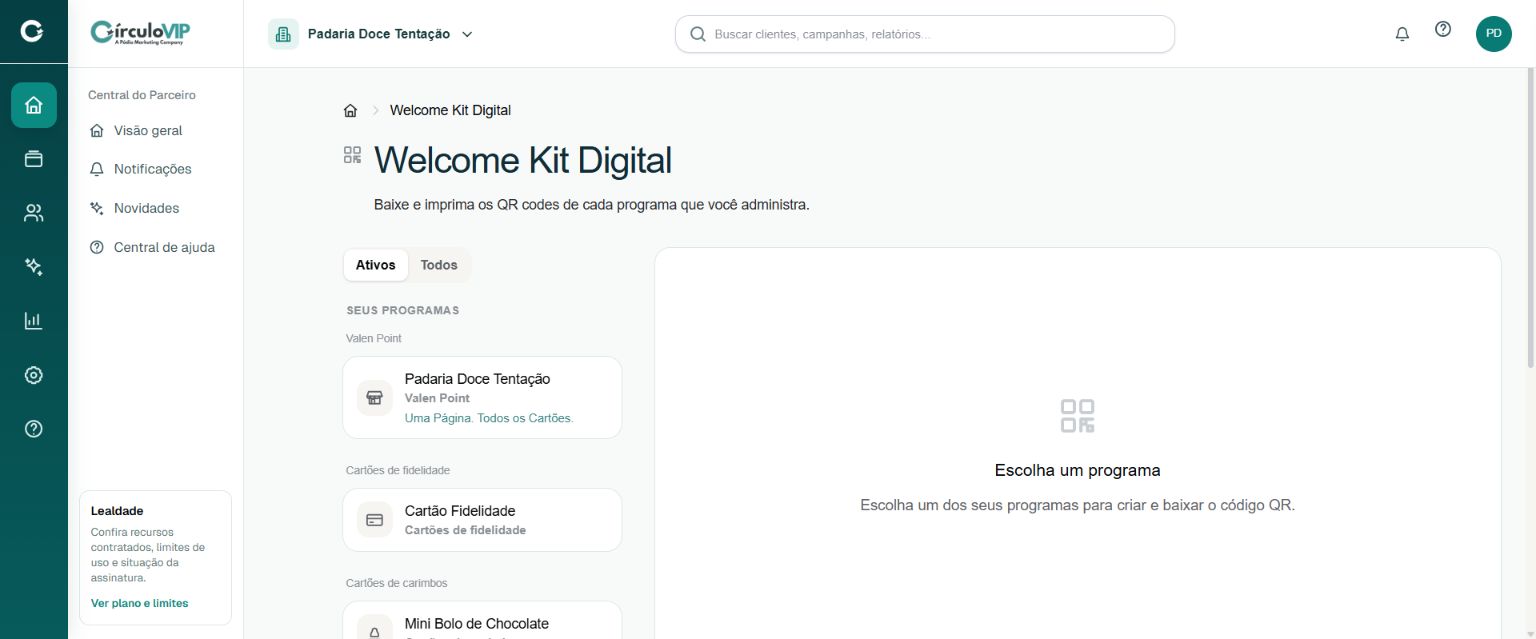Open the customers icon in the dark sidebar
1536x639 pixels.
pos(34,213)
